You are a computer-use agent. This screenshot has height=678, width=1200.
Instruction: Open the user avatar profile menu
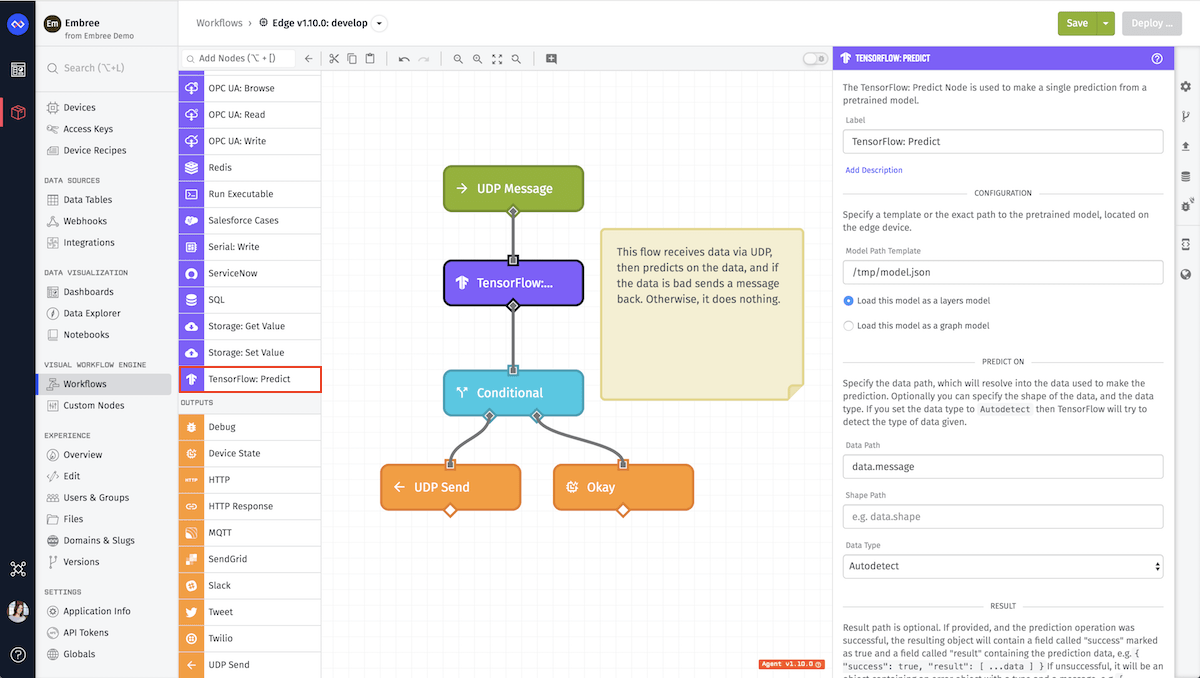(17, 612)
